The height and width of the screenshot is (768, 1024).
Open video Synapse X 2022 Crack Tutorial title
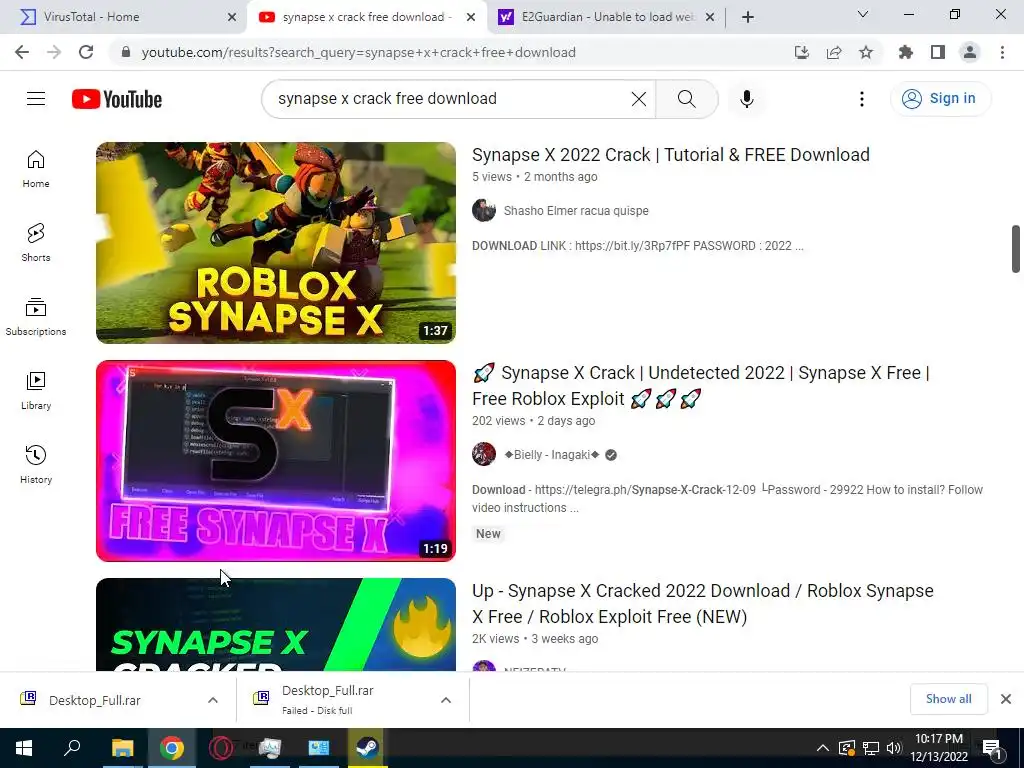(x=671, y=155)
